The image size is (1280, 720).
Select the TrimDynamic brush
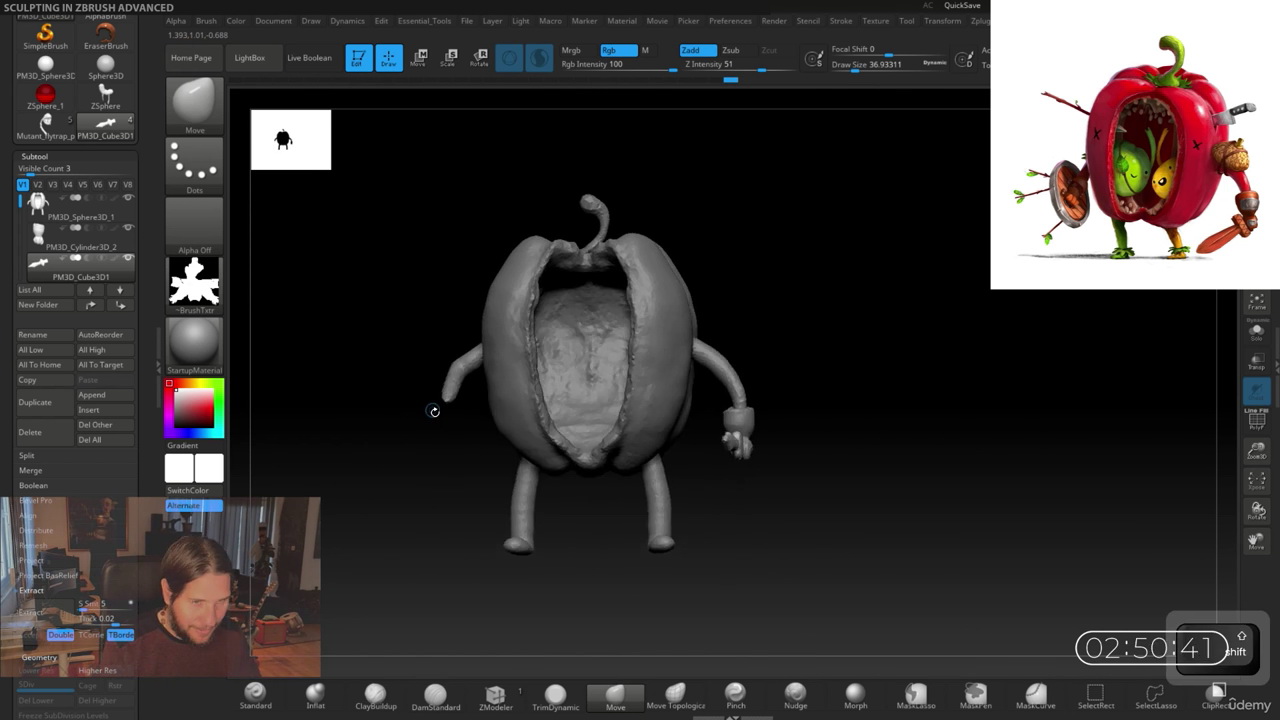(x=555, y=696)
